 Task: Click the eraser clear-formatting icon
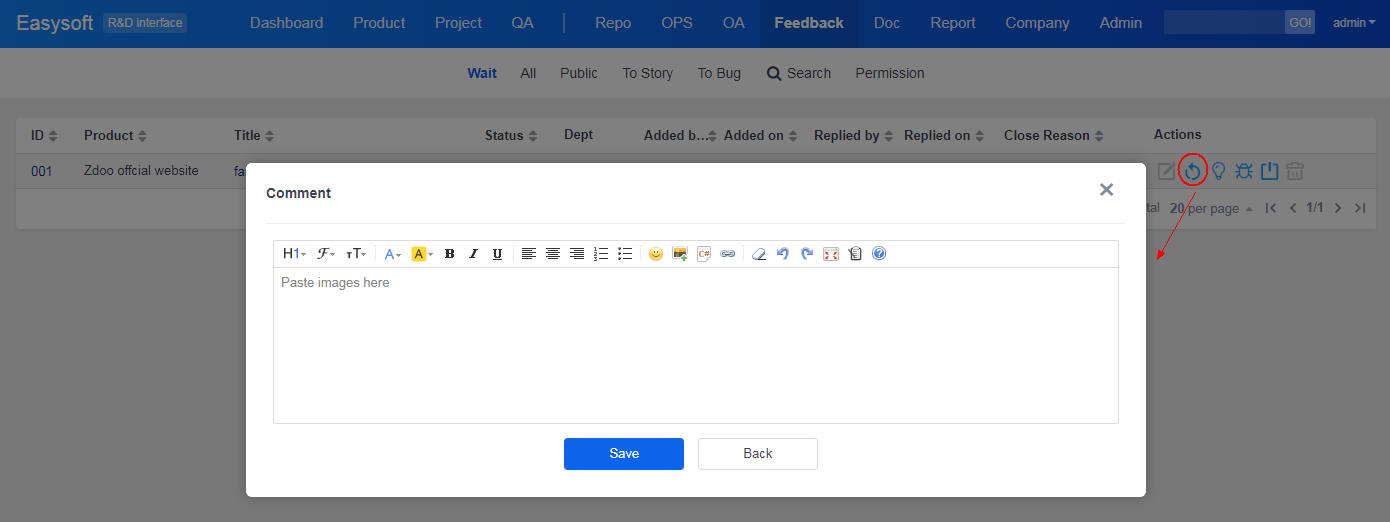(x=758, y=254)
